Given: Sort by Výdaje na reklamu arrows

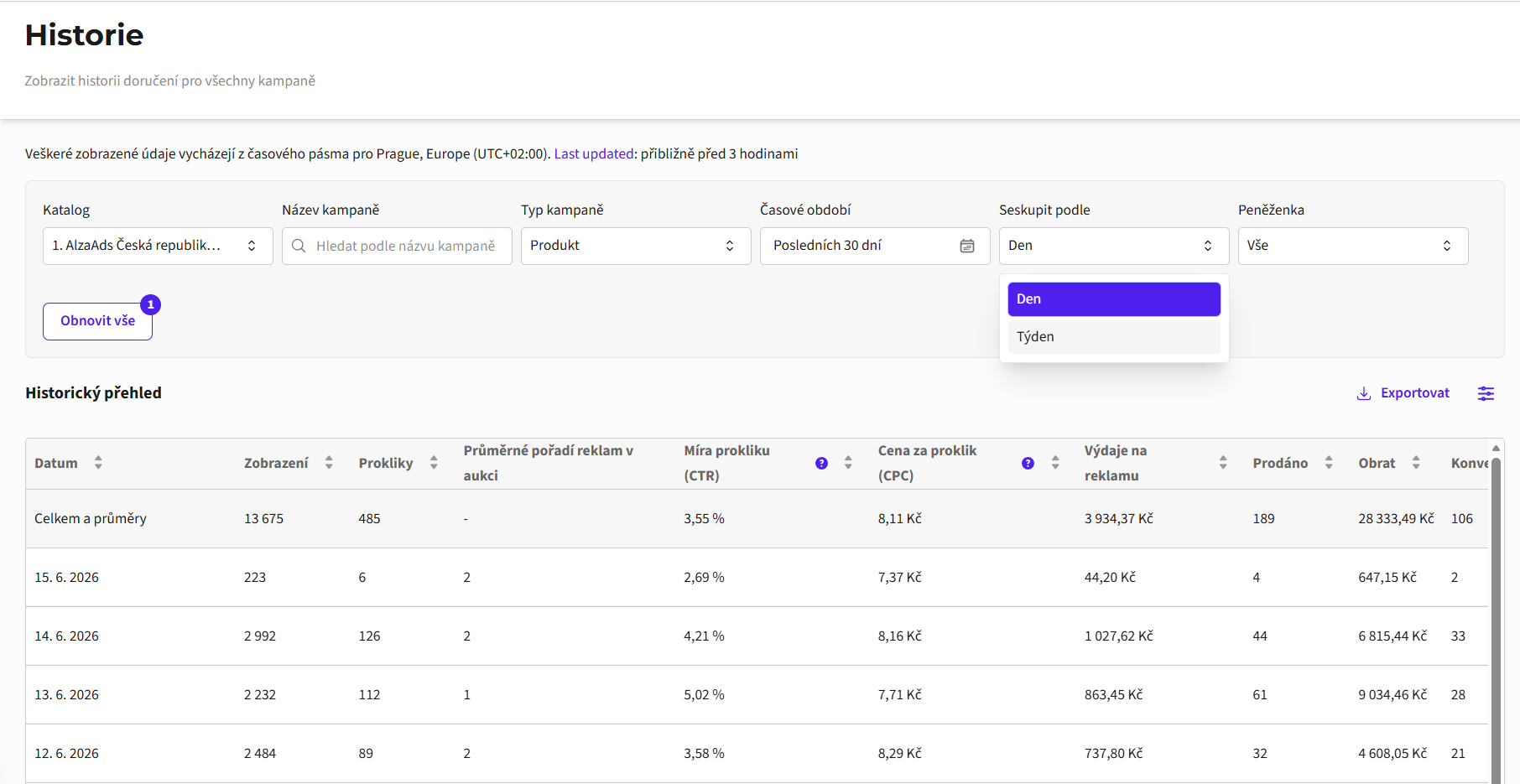Looking at the screenshot, I should pos(1223,463).
